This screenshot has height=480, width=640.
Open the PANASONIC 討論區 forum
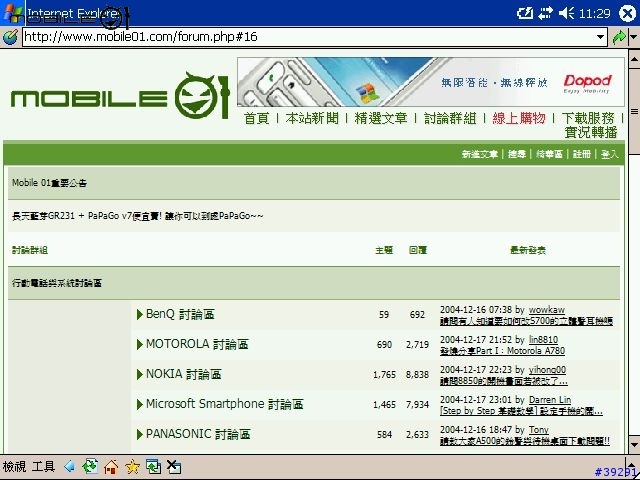pos(198,434)
